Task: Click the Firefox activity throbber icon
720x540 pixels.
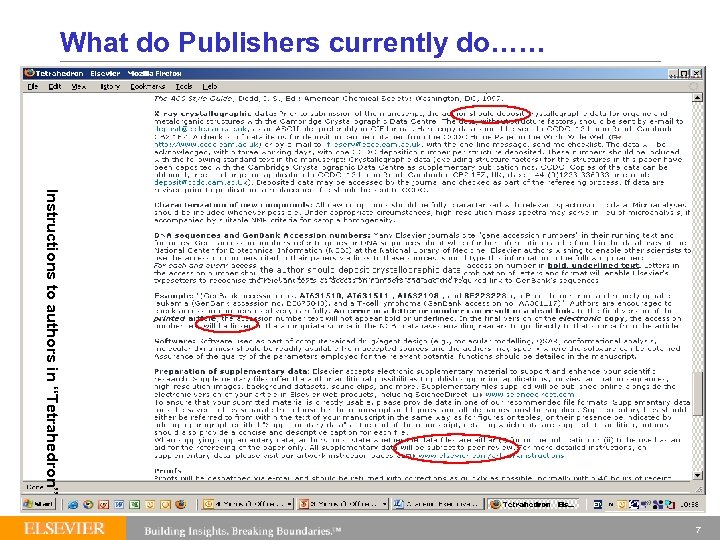Action: point(693,86)
